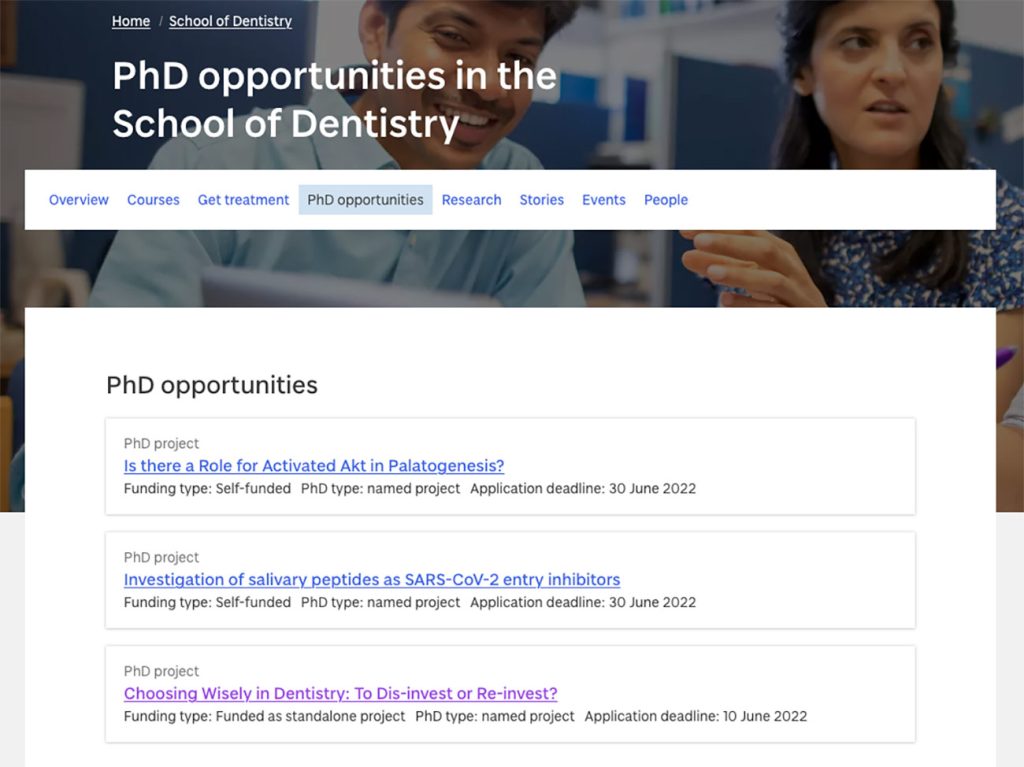Open the salivary peptides SARS-CoV-2 project link

point(372,580)
